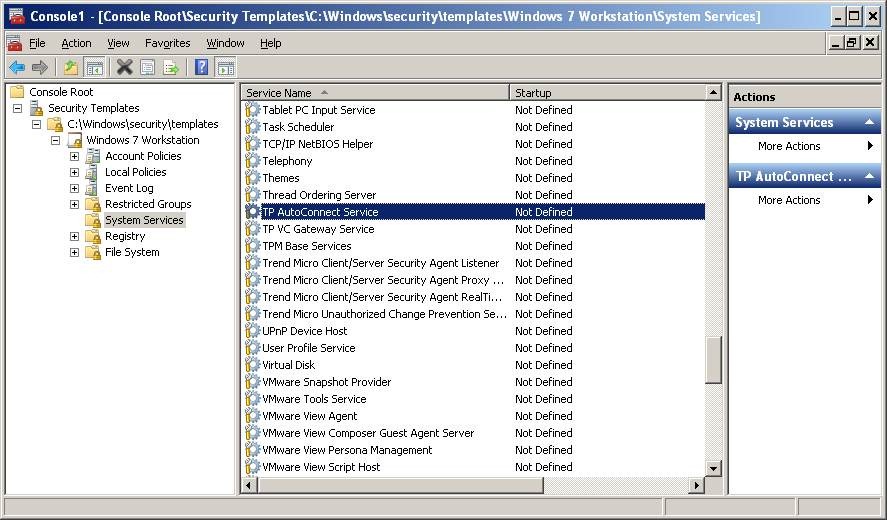Collapse the Windows 7 Workstation node
This screenshot has height=520, width=887.
(55, 140)
